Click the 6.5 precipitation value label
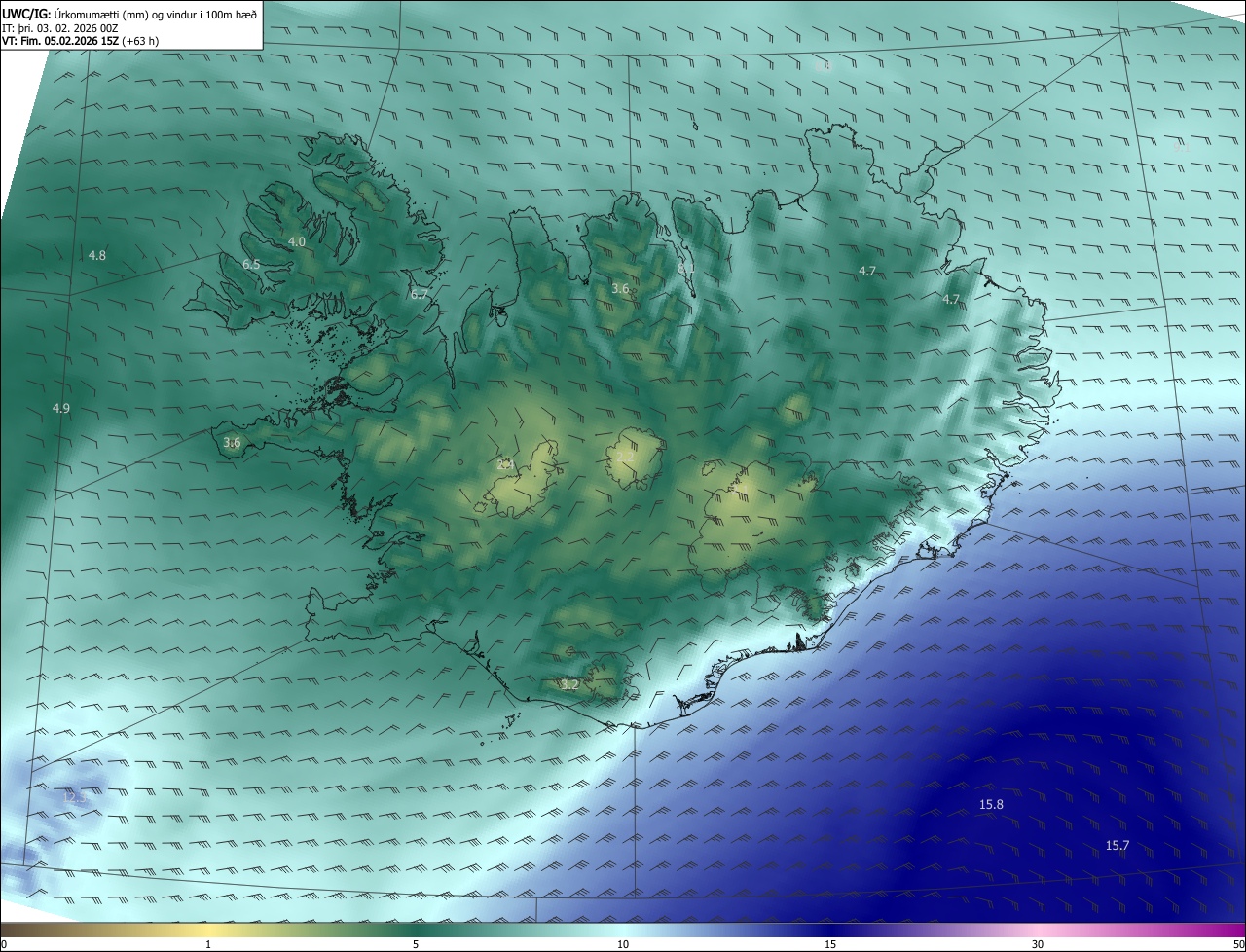The width and height of the screenshot is (1246, 952). point(251,265)
